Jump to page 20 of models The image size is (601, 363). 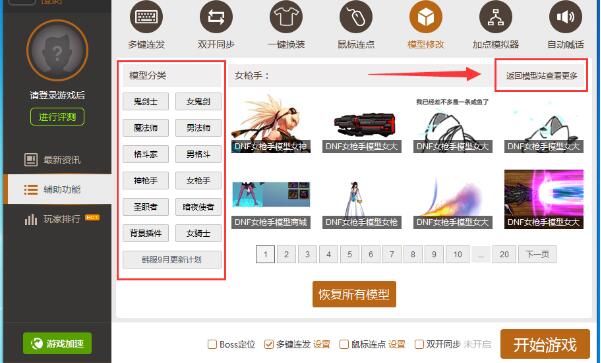click(x=504, y=254)
